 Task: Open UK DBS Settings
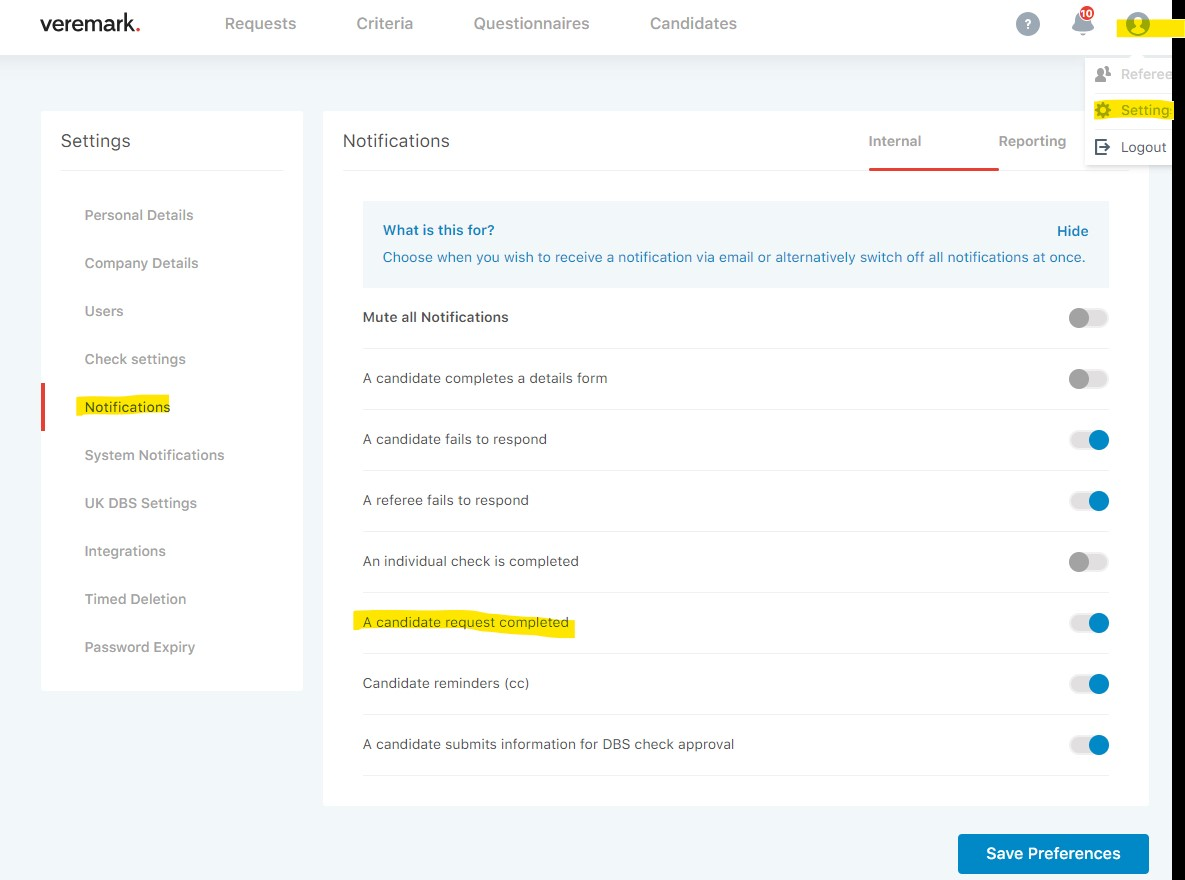tap(140, 502)
